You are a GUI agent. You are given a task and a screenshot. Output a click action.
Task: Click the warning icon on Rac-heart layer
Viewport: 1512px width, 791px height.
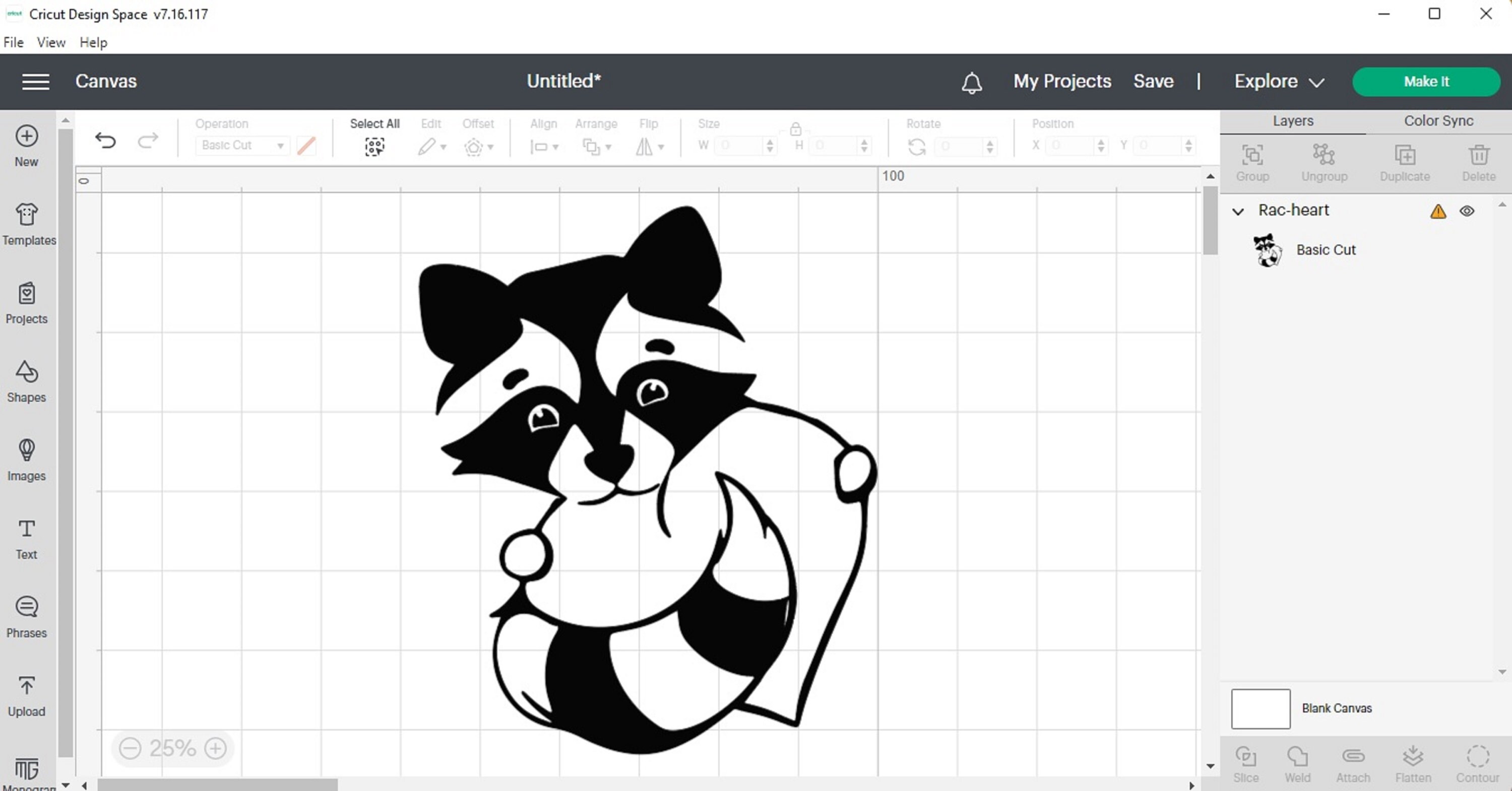click(1438, 211)
